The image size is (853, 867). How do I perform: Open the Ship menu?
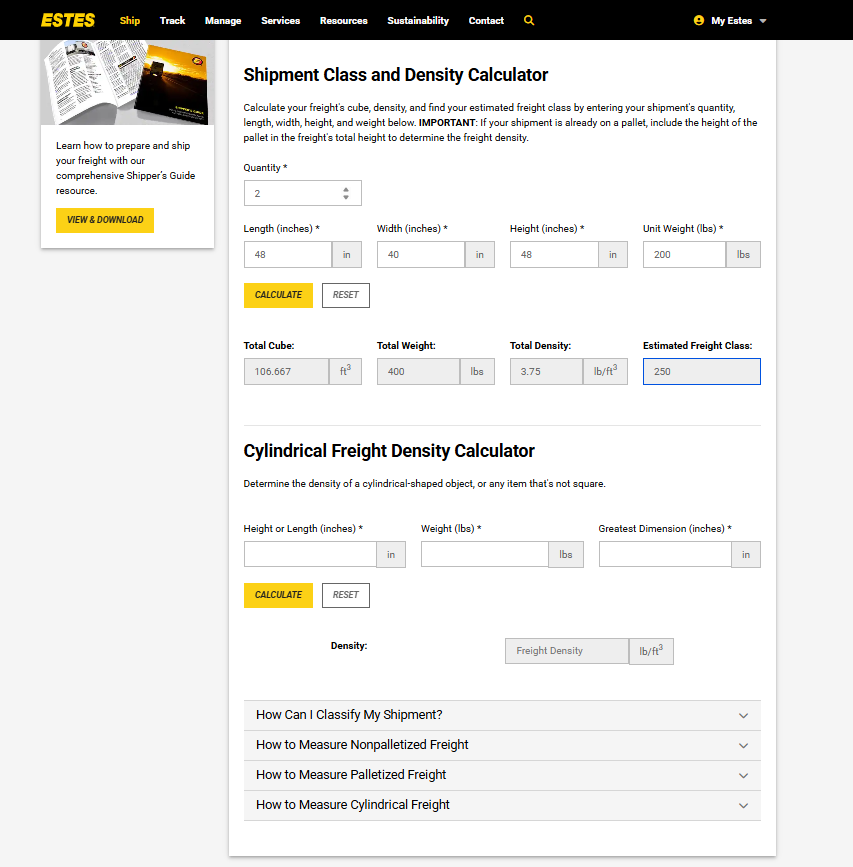(130, 20)
